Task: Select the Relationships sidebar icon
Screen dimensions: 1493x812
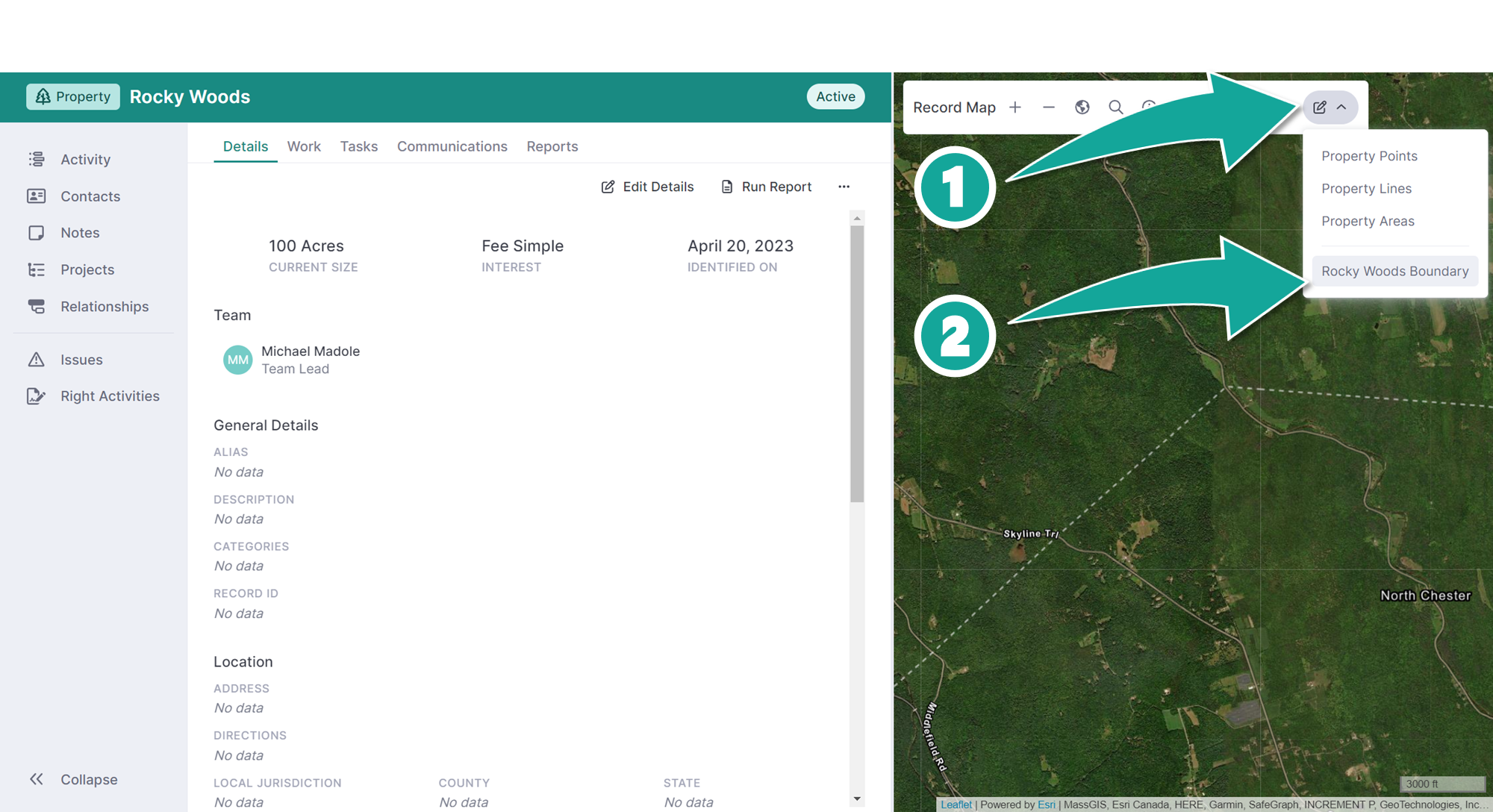Action: [37, 306]
